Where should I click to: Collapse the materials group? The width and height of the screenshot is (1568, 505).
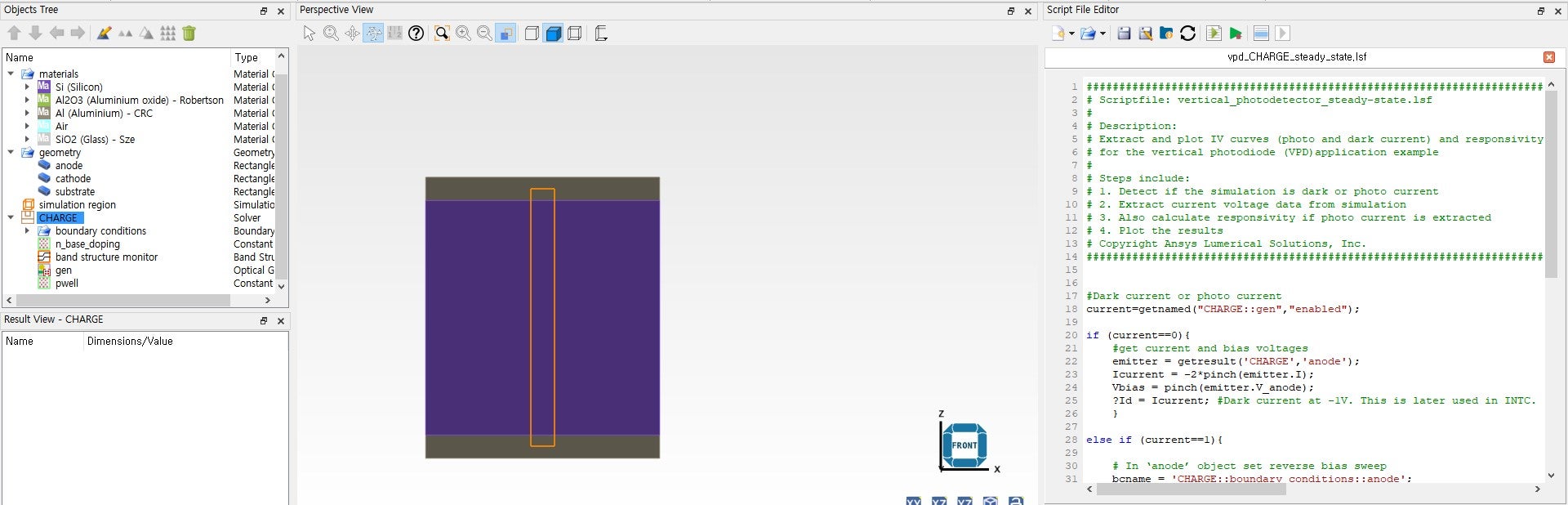click(11, 74)
